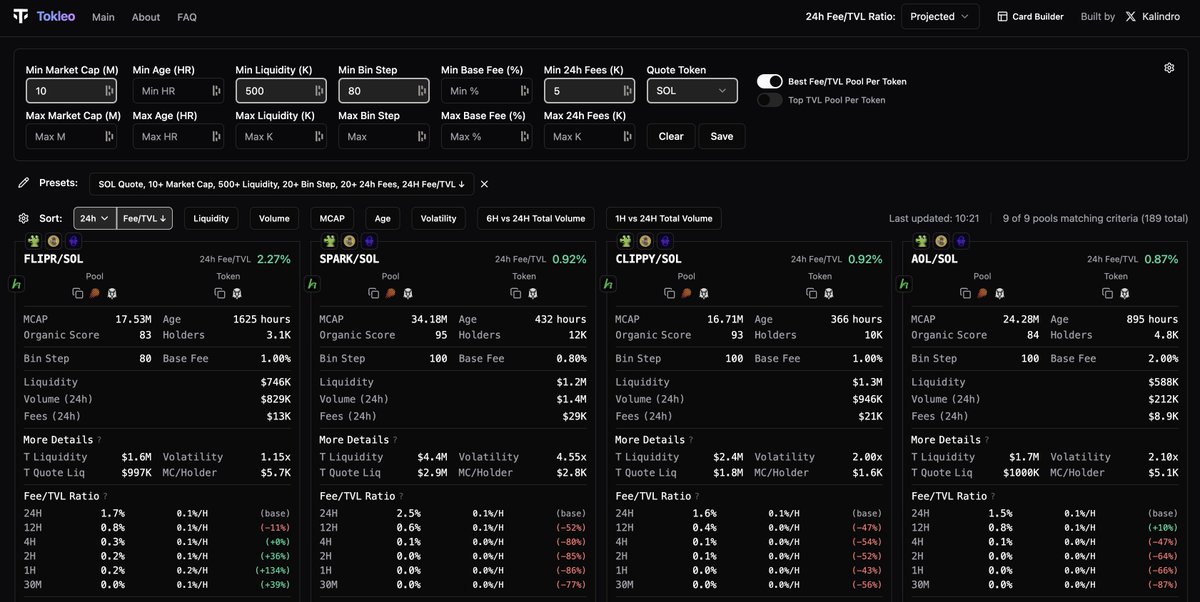Click the Tokleo logo icon

tap(20, 16)
